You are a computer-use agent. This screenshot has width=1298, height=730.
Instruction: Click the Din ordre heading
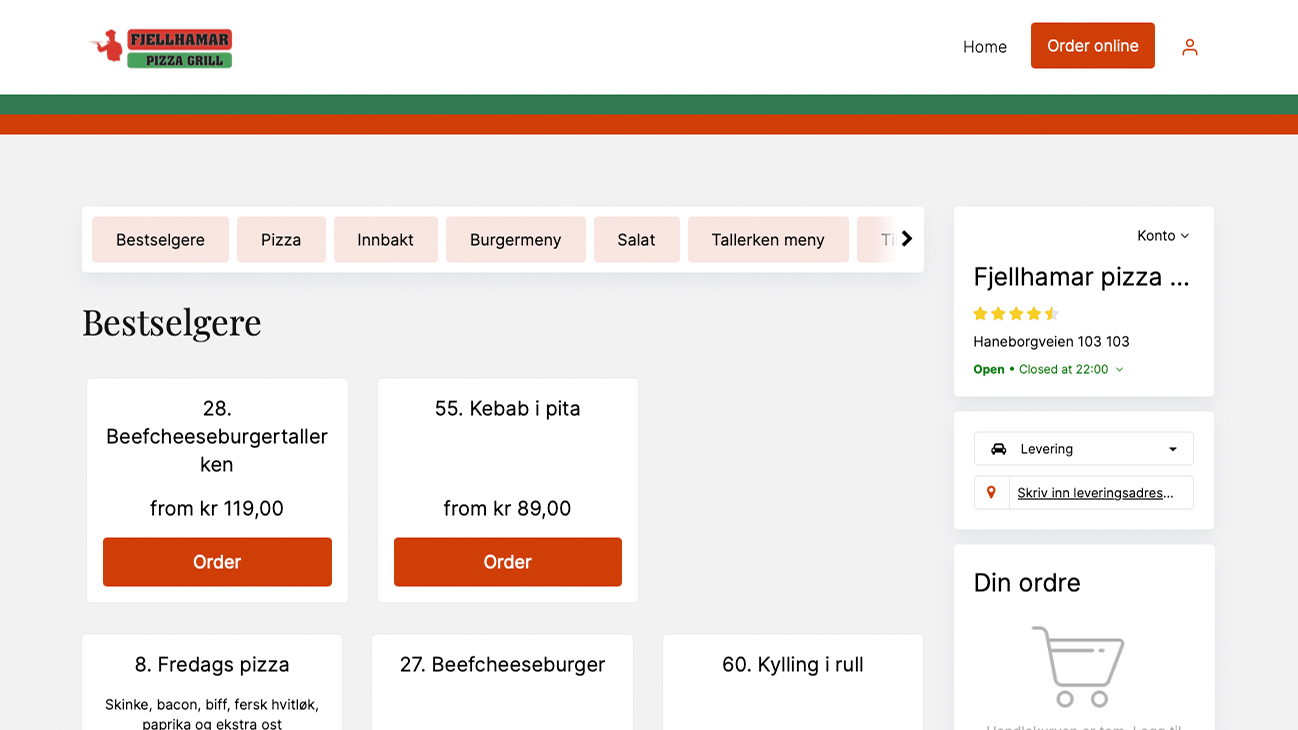(1027, 583)
